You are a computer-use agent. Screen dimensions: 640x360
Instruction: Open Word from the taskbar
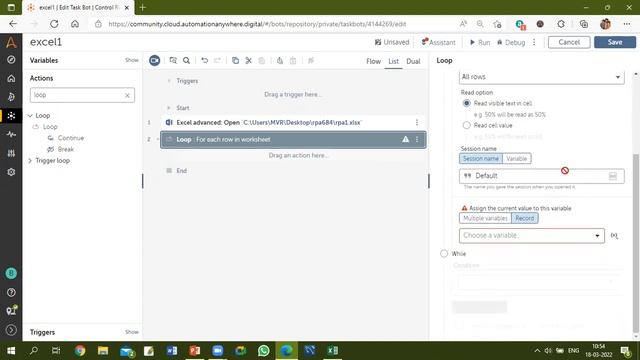[172, 351]
